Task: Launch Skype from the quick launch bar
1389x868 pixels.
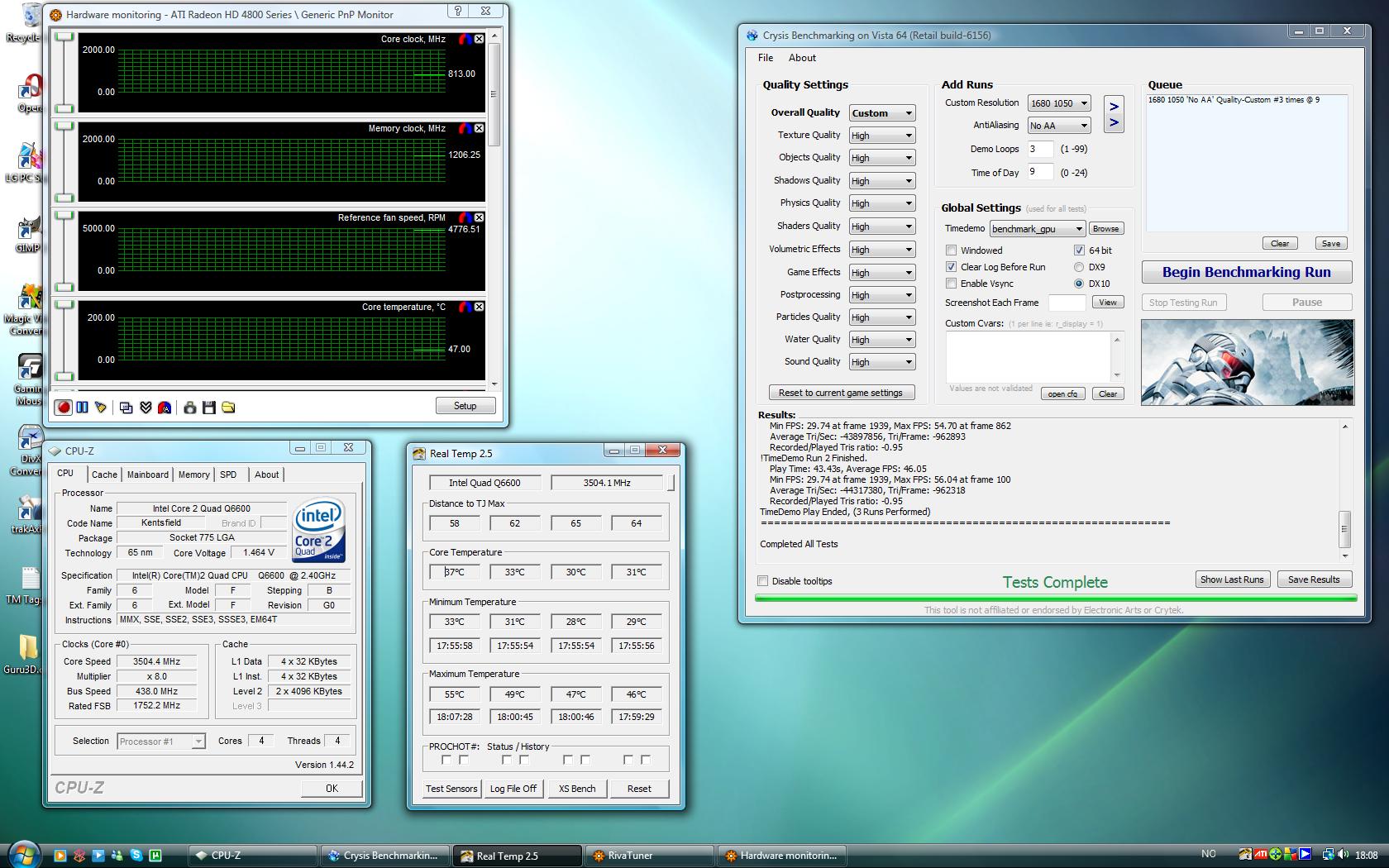Action: pyautogui.click(x=136, y=856)
